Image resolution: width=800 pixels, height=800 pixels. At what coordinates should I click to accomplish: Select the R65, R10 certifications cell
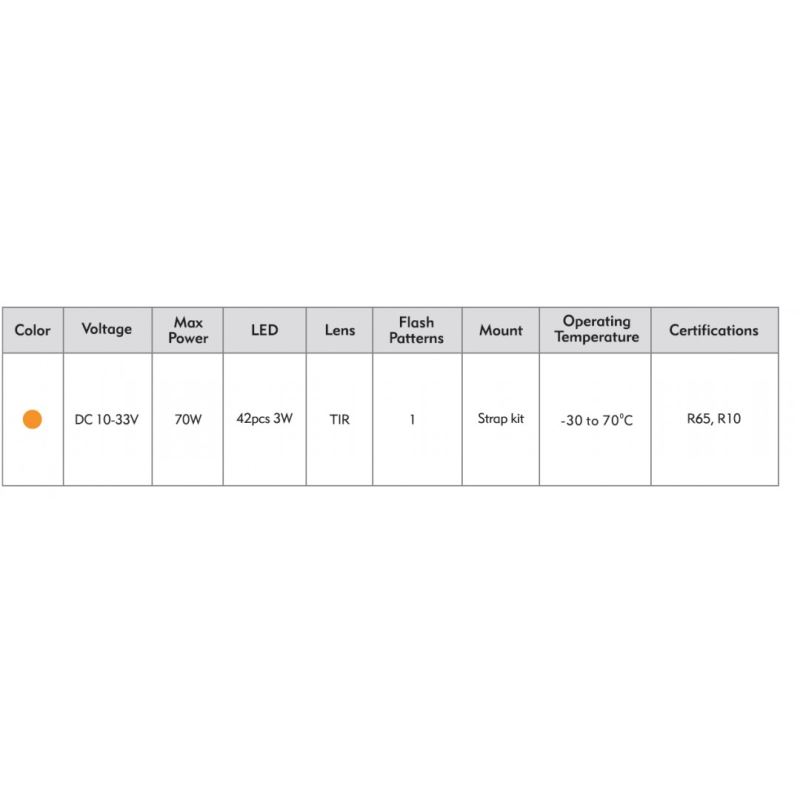714,419
